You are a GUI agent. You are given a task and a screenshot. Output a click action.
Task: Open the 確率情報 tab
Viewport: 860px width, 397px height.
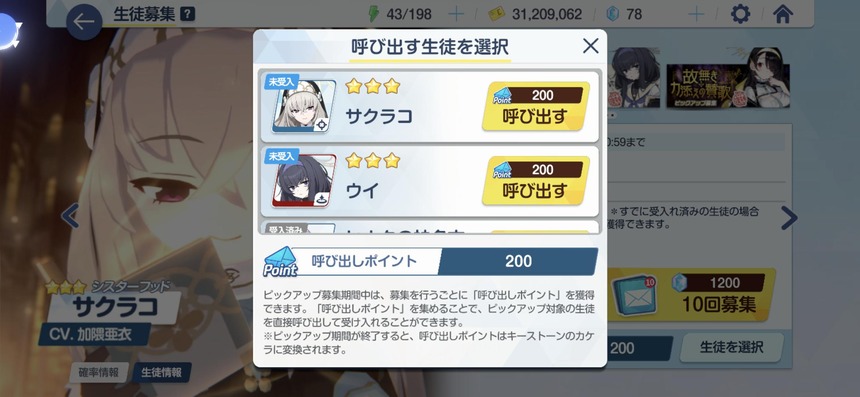(99, 373)
